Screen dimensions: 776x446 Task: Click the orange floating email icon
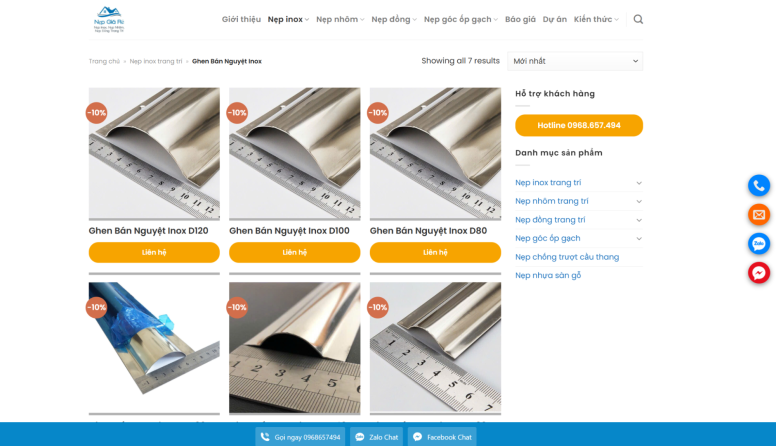pyautogui.click(x=759, y=215)
